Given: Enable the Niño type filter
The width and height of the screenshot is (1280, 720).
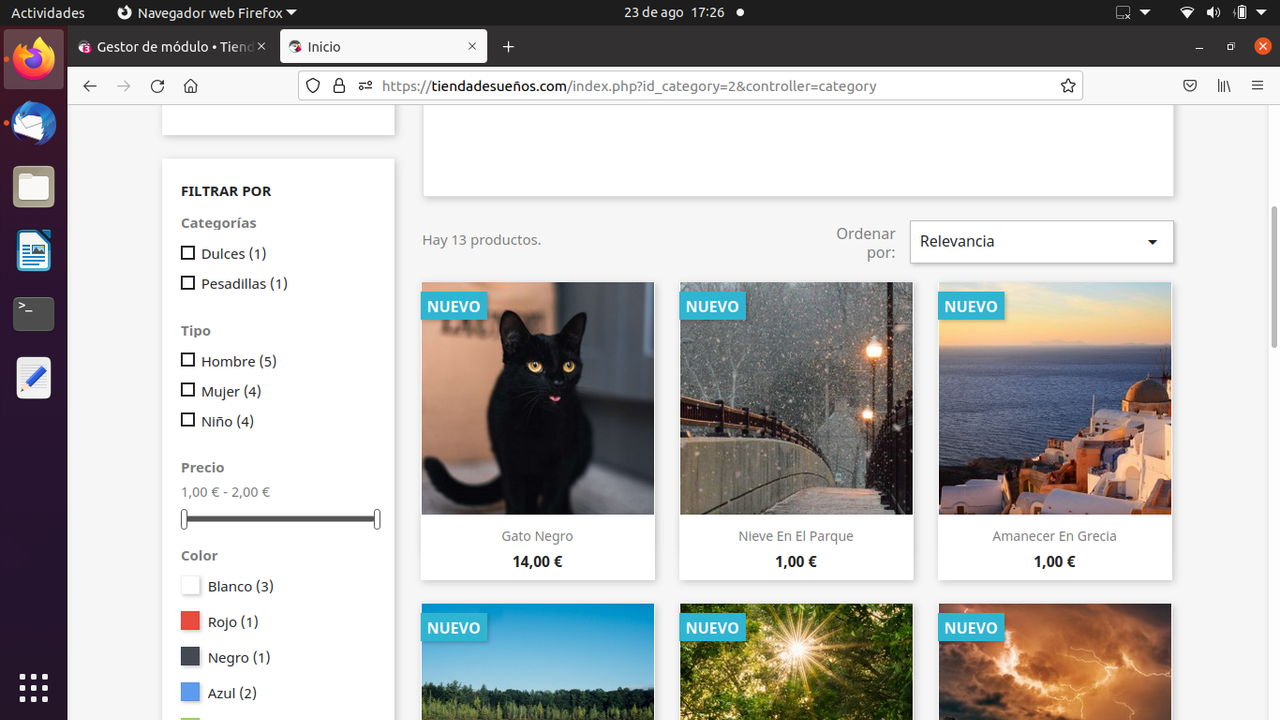Looking at the screenshot, I should (x=188, y=420).
